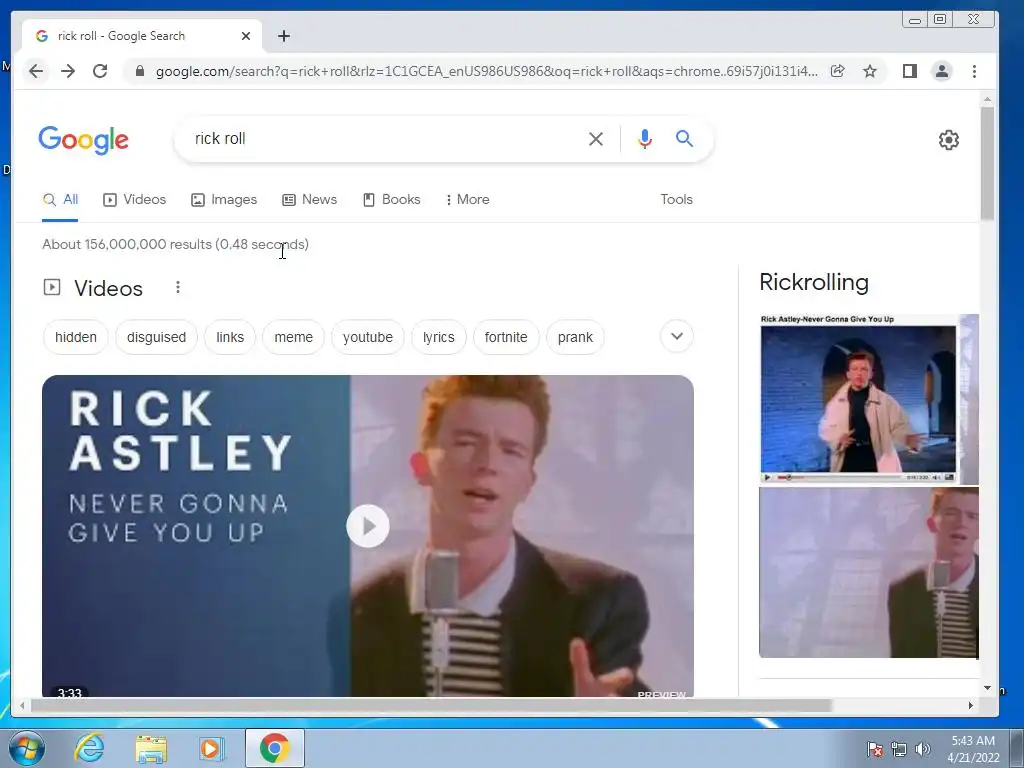Click horizontal scrollbar left arrow

coord(22,705)
